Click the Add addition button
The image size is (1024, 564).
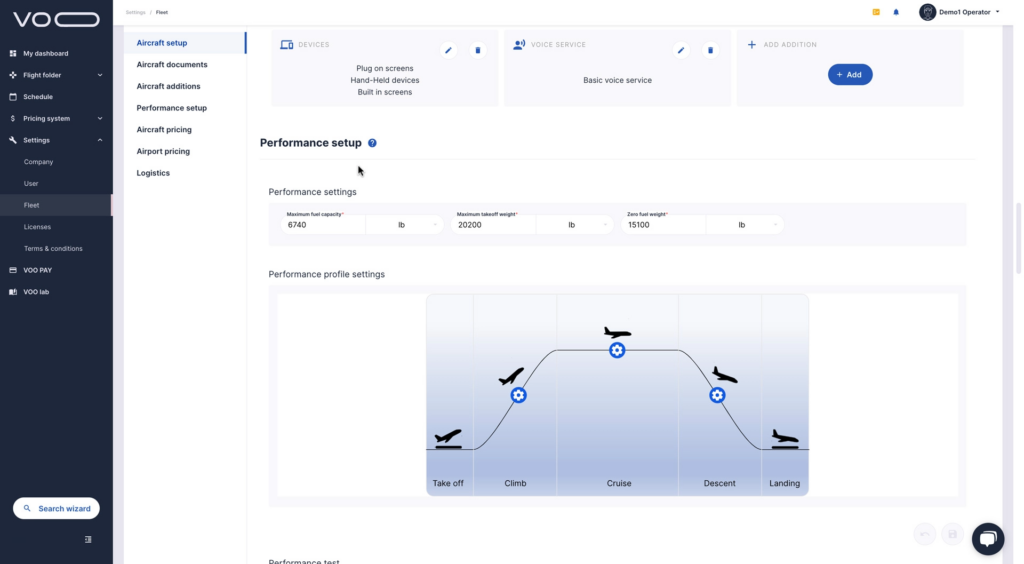point(850,75)
